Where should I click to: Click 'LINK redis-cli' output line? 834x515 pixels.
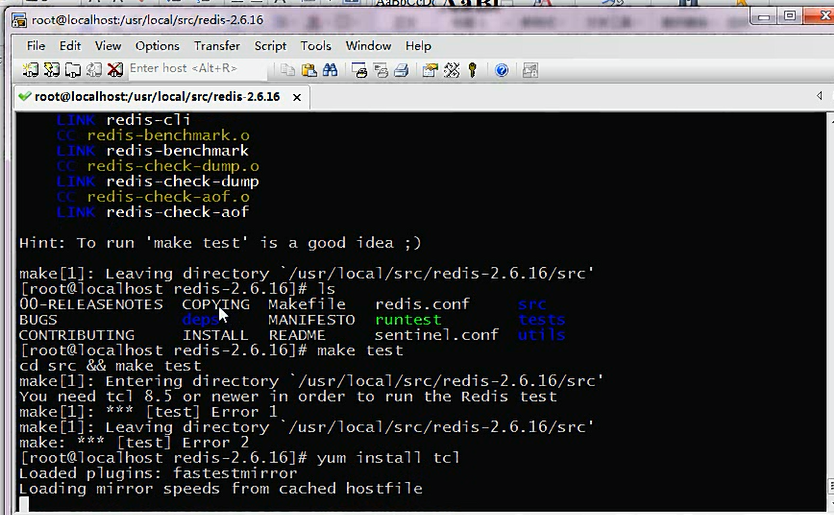123,120
